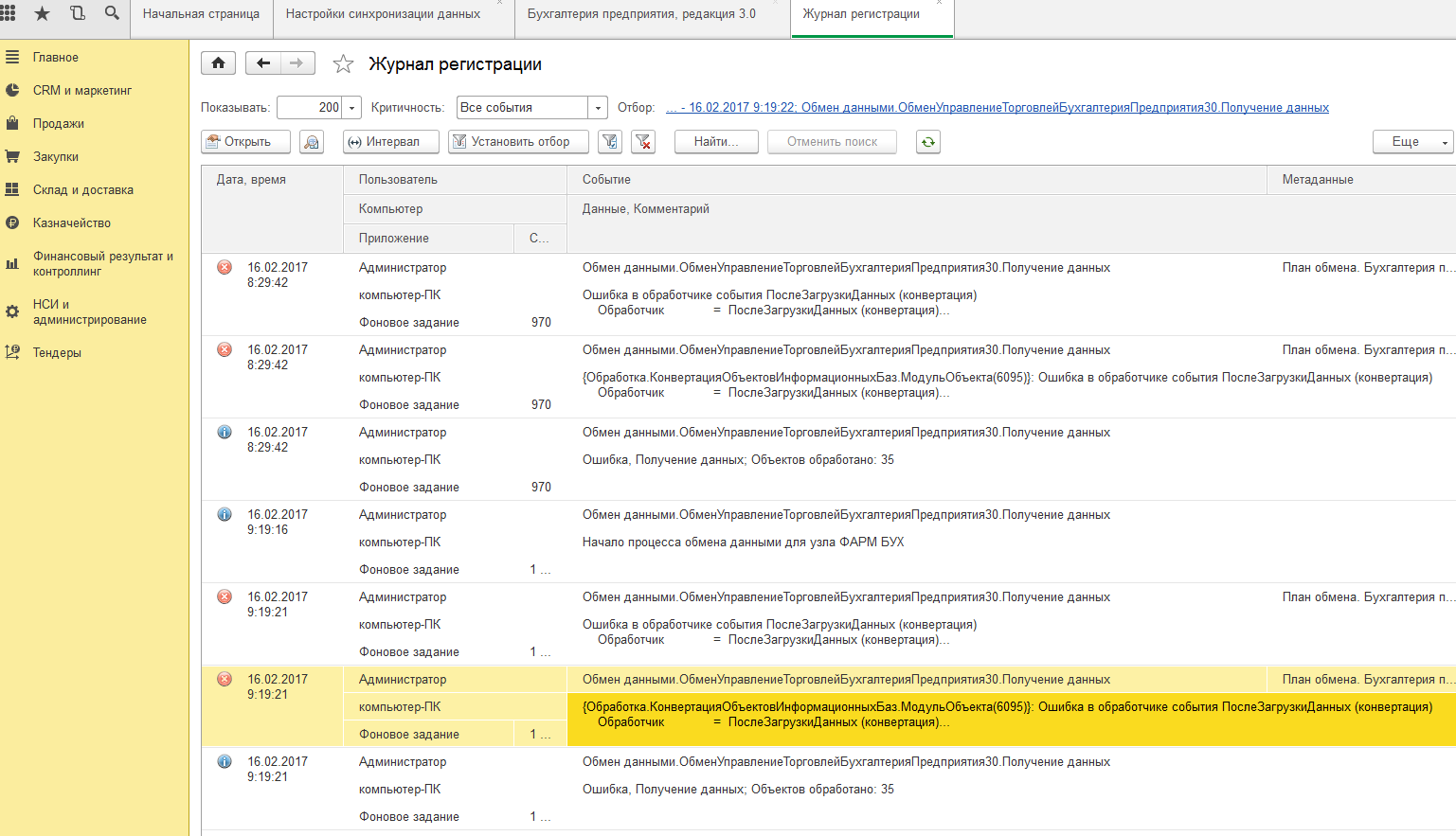Open the search magnifier in top bar
The height and width of the screenshot is (836, 1456).
(112, 13)
